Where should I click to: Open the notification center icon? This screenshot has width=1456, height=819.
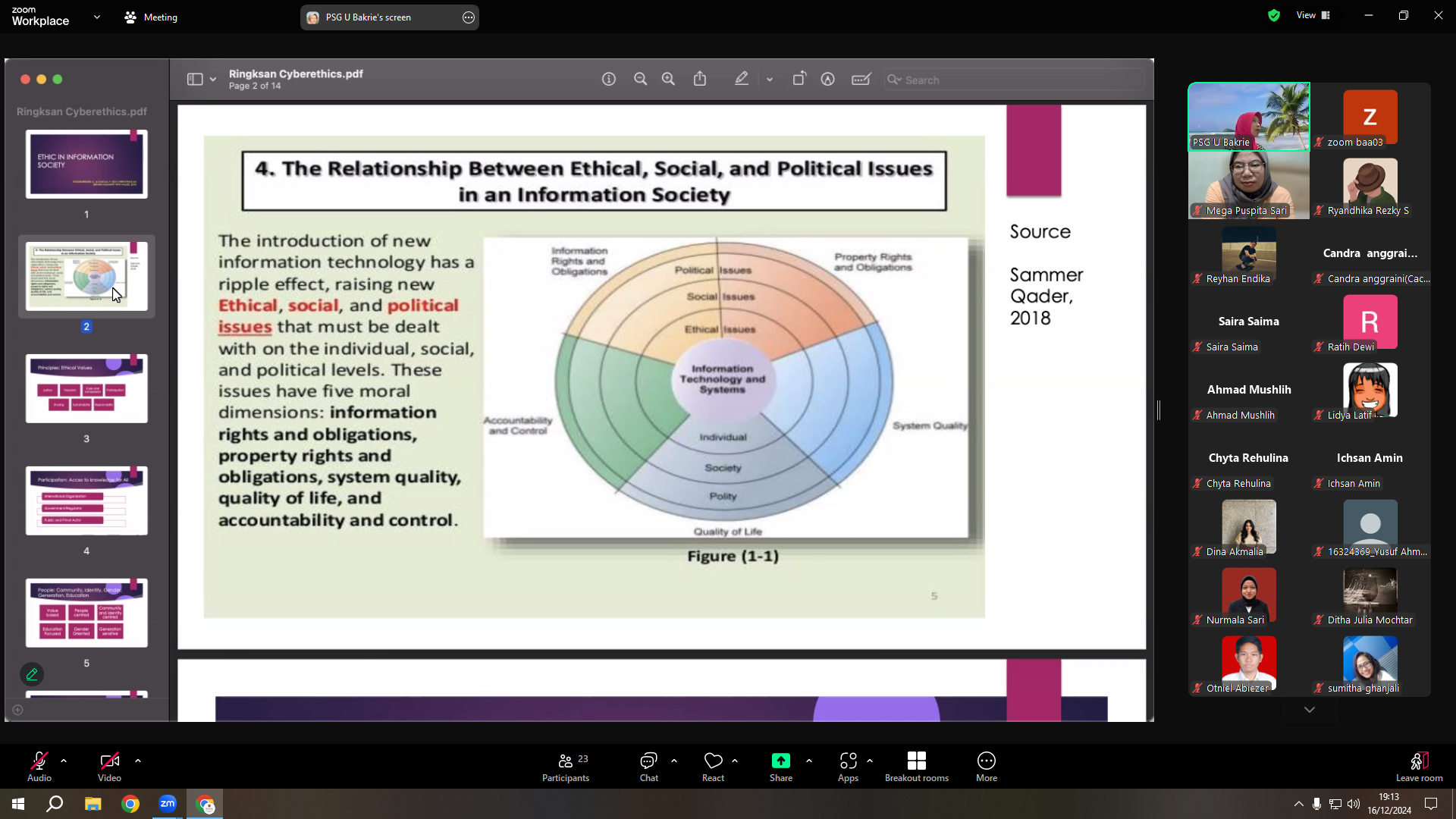(1431, 804)
